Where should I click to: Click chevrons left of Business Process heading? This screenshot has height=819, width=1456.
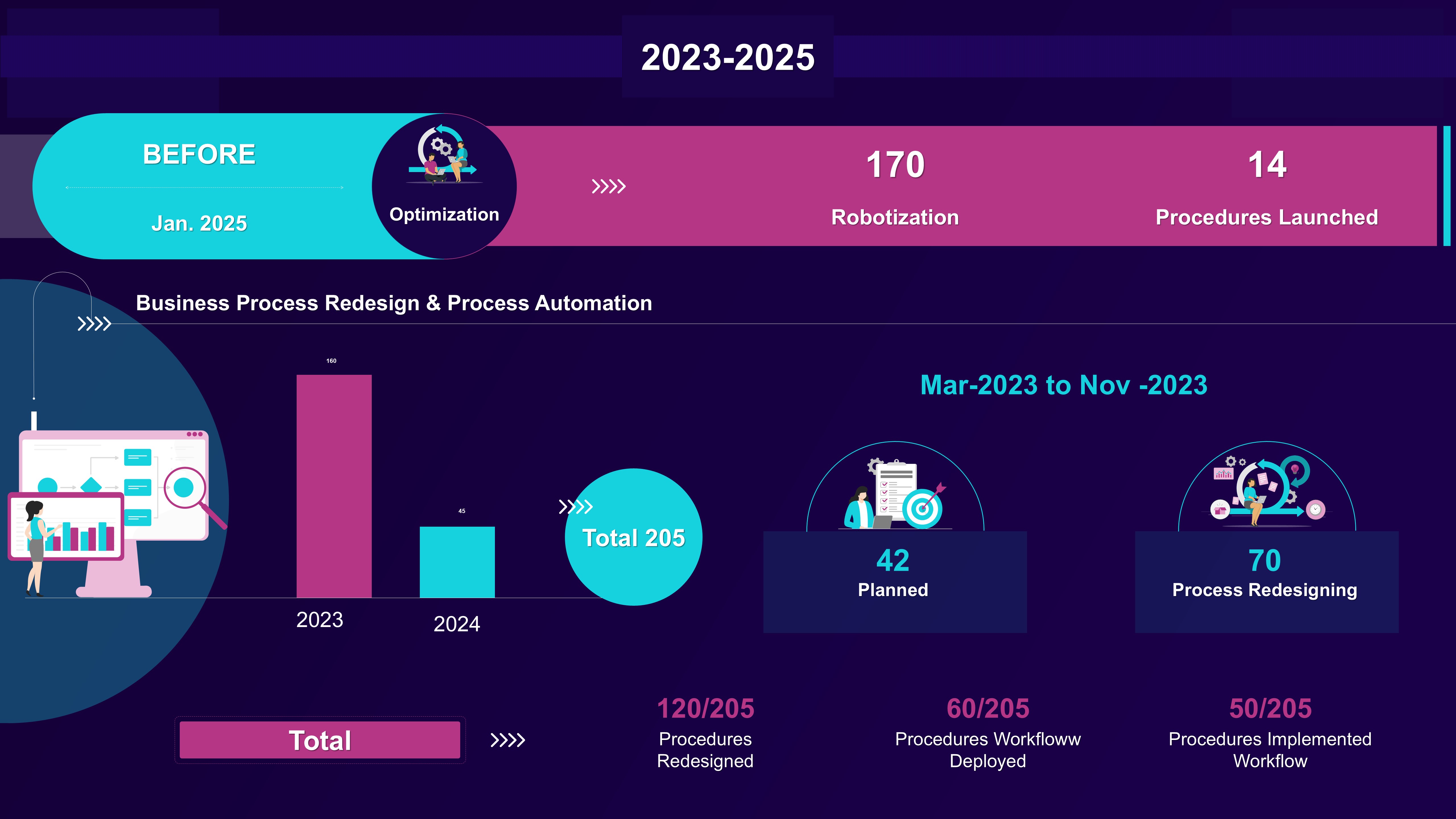click(x=94, y=324)
